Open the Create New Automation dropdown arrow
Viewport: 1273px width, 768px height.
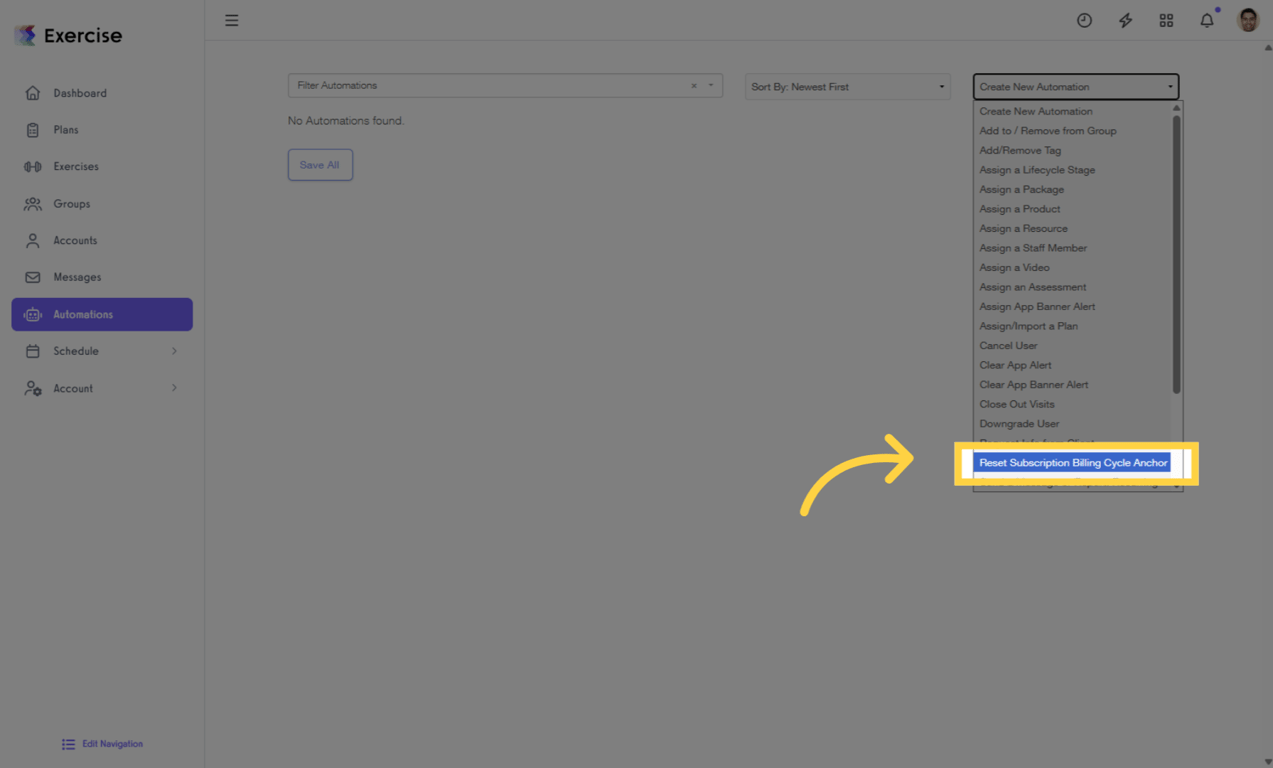coord(1168,86)
